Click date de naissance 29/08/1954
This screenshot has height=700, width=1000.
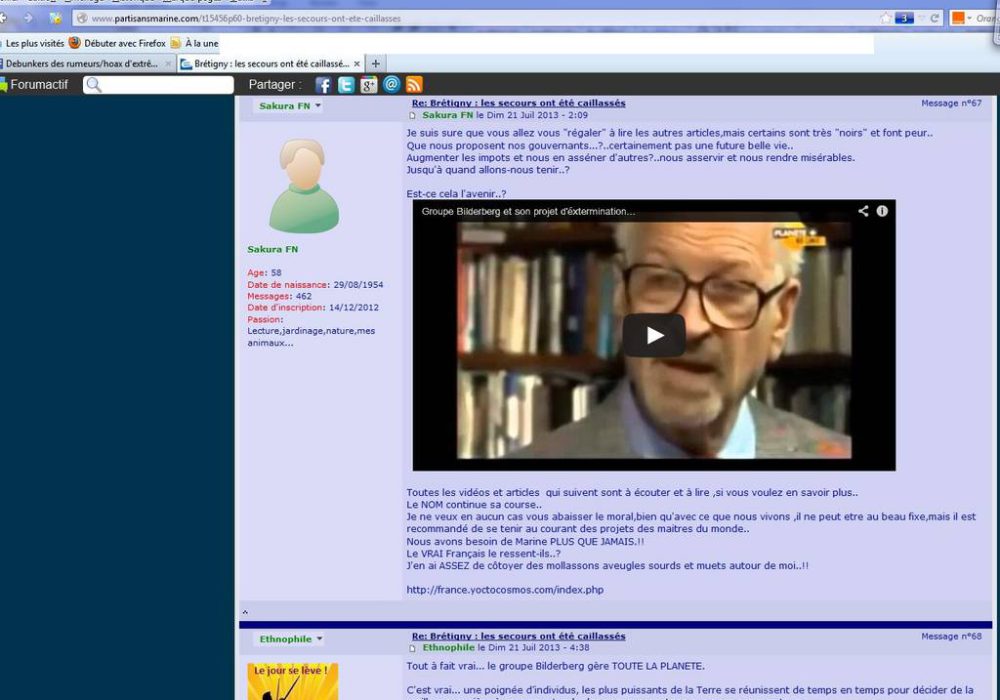pyautogui.click(x=315, y=284)
